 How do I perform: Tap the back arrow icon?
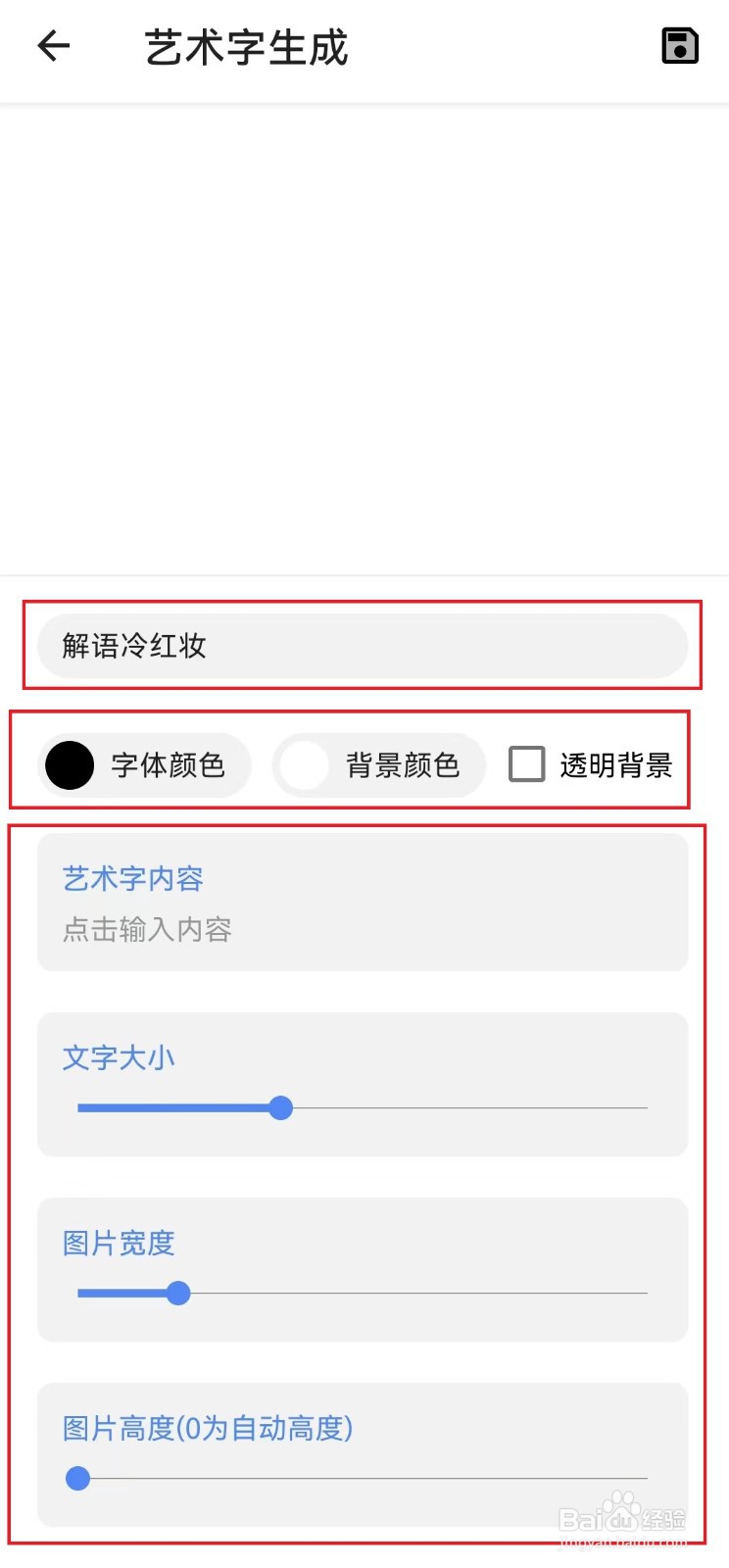54,46
